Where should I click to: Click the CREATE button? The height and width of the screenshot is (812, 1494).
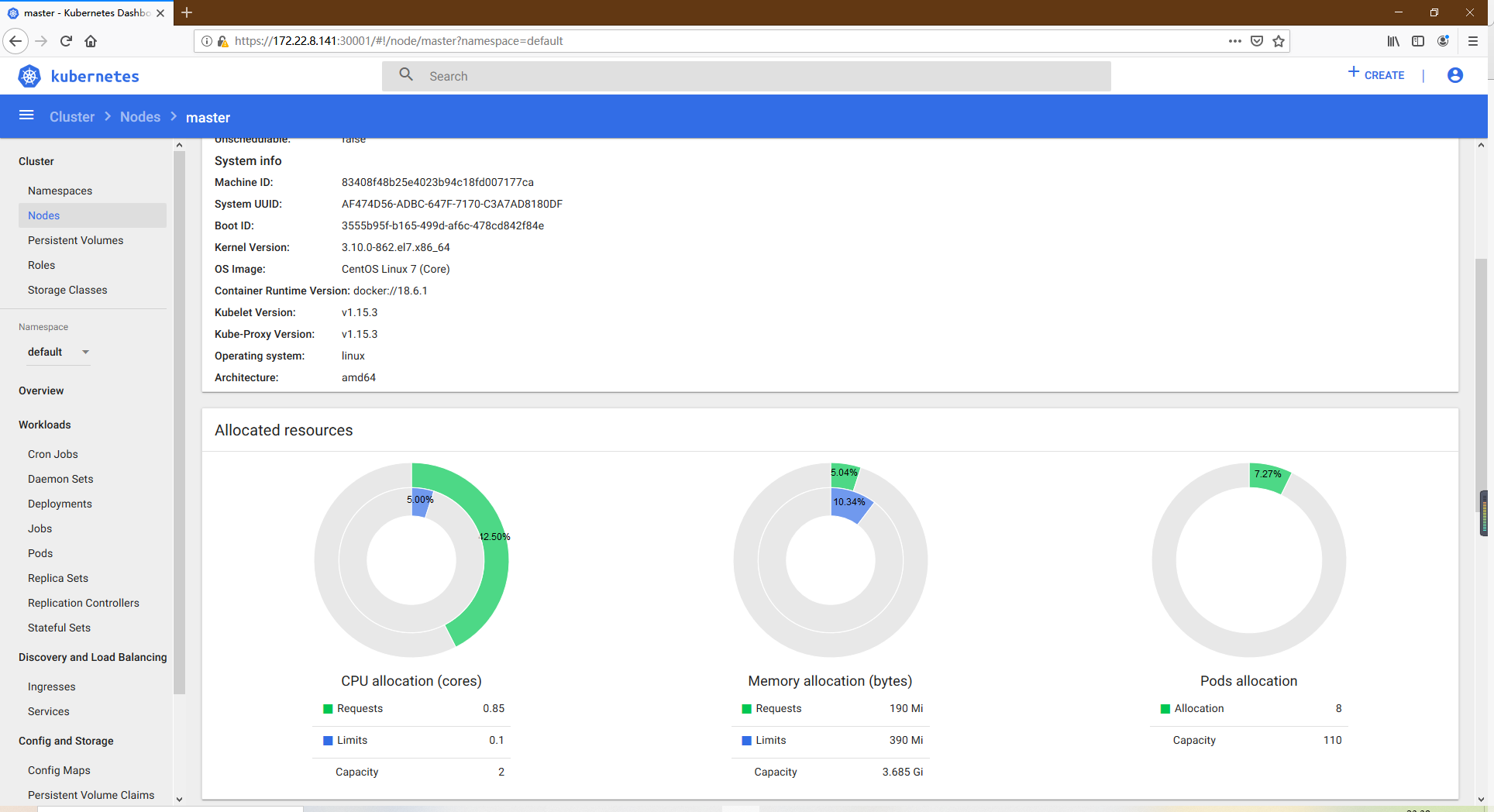(1376, 75)
